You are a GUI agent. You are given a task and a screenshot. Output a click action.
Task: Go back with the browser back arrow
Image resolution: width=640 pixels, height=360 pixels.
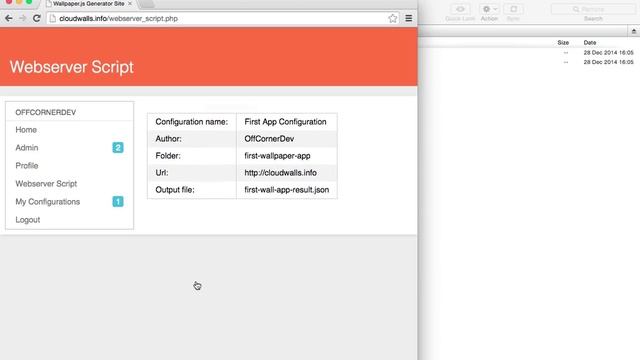pos(9,18)
